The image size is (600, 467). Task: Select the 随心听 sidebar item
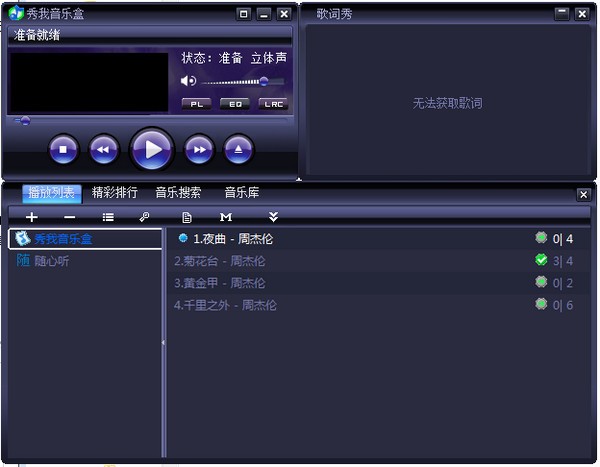pos(85,261)
